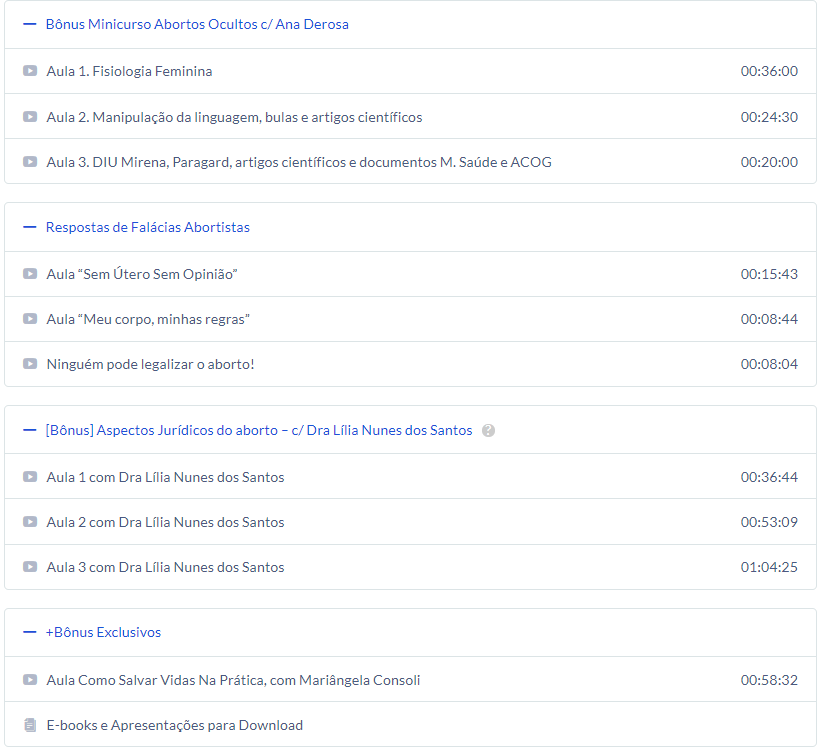Open Aula 3 com Dra Lília Nunes dos Santos

click(x=165, y=567)
